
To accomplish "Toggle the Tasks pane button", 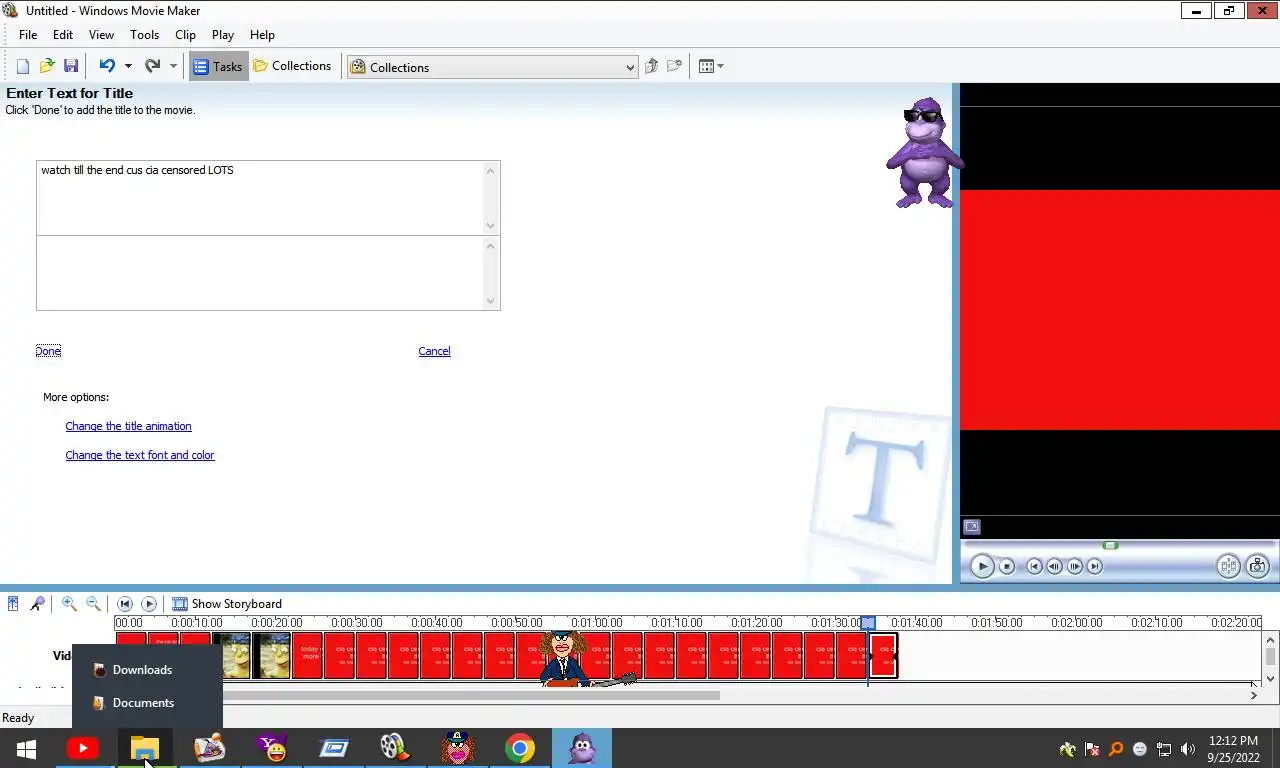I will (x=218, y=67).
